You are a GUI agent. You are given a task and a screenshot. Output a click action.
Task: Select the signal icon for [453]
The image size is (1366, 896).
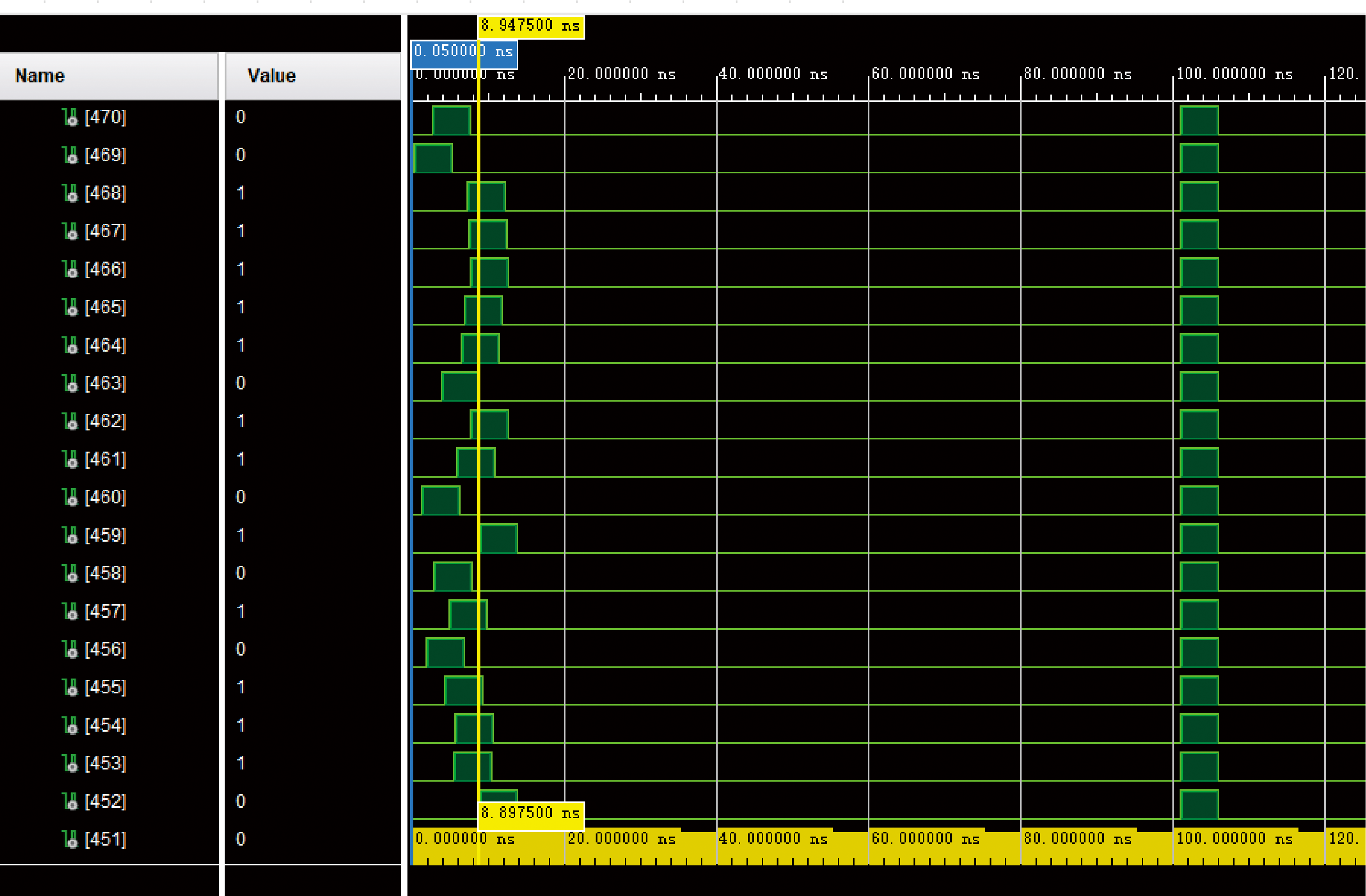(x=70, y=763)
